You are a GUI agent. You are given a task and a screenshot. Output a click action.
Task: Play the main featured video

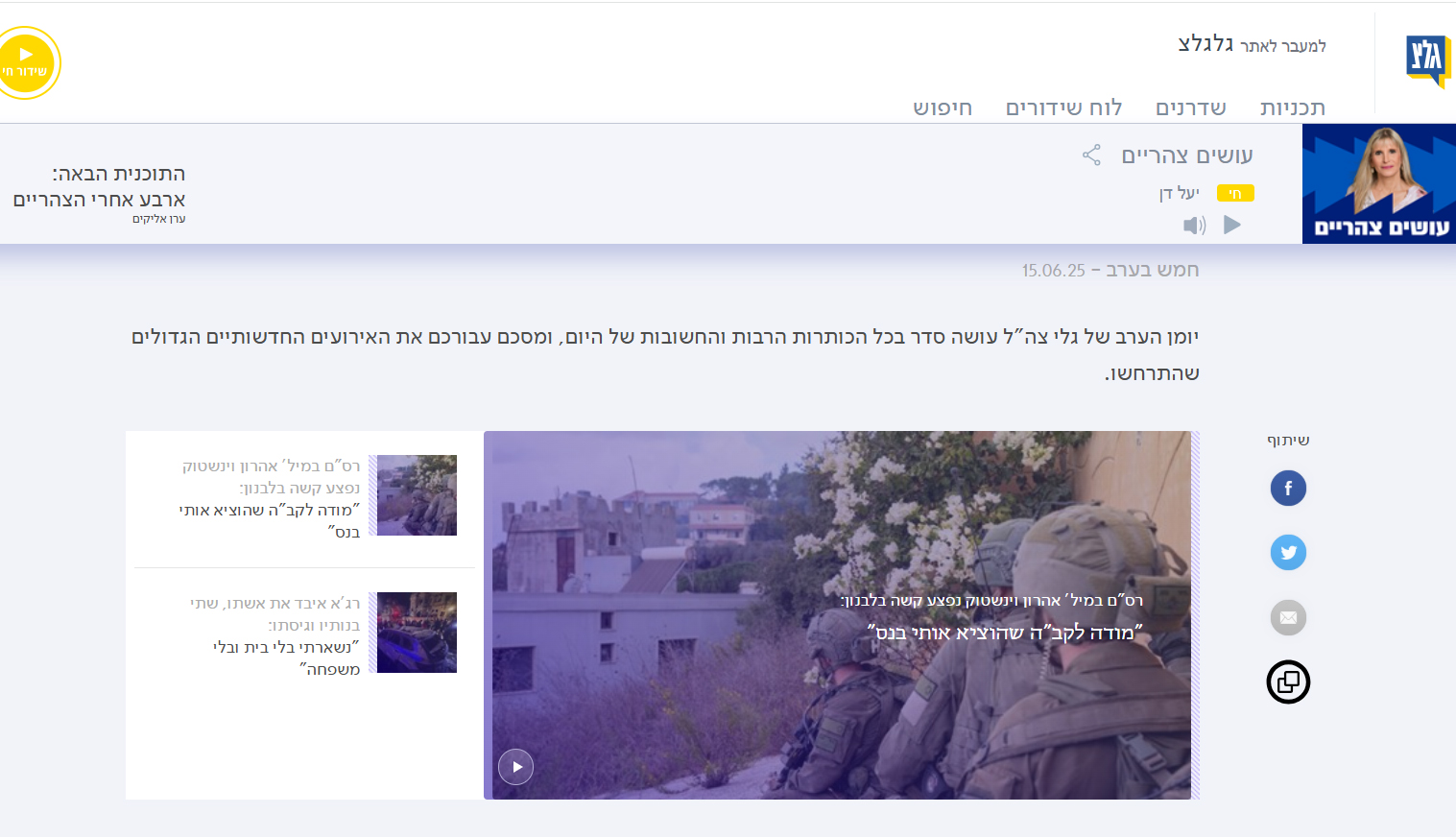pos(515,767)
